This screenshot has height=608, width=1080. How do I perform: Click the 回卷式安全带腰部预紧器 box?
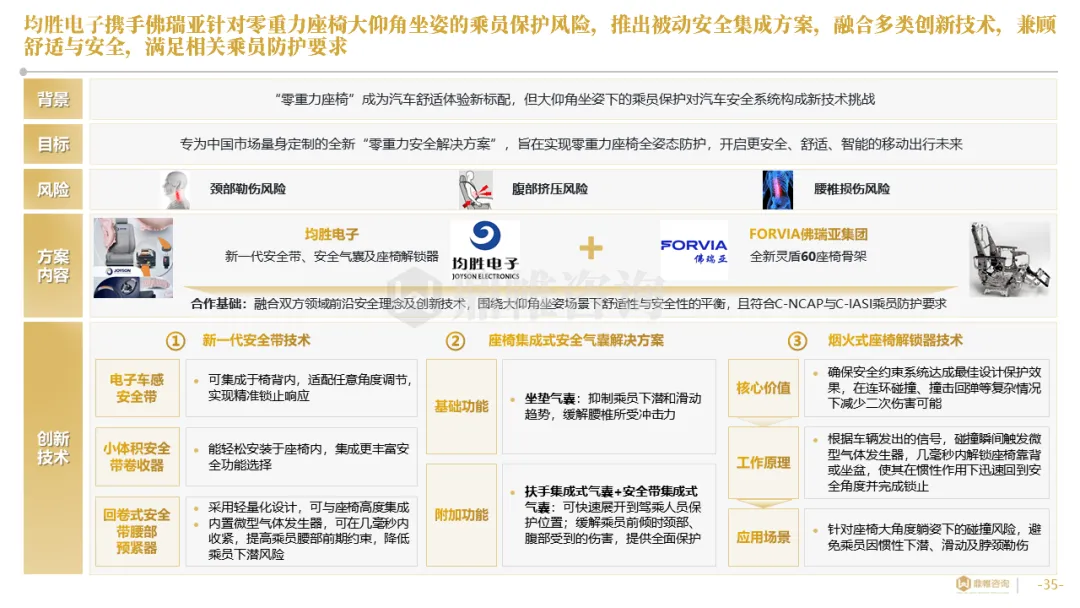(x=137, y=531)
